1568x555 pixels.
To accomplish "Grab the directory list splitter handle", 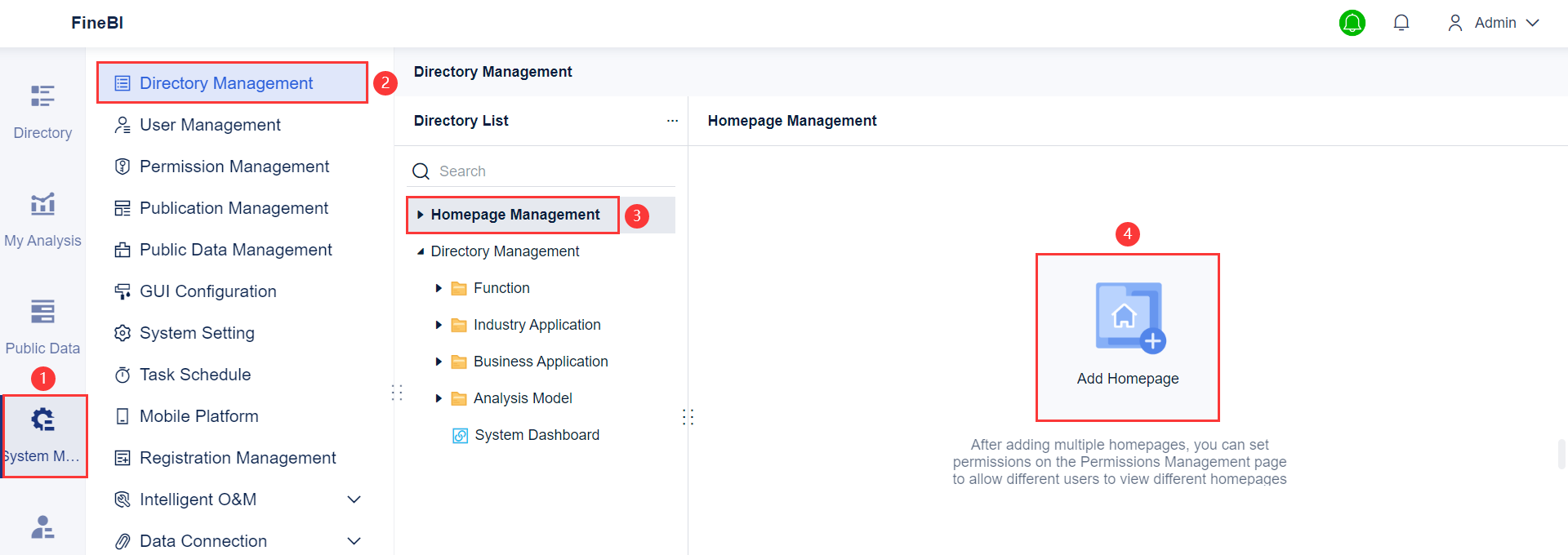I will [688, 417].
